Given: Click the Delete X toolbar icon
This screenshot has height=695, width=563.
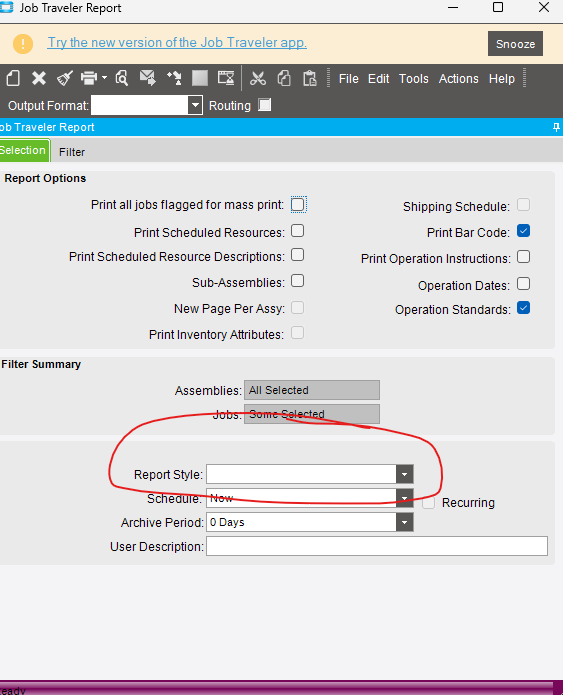Looking at the screenshot, I should click(39, 78).
